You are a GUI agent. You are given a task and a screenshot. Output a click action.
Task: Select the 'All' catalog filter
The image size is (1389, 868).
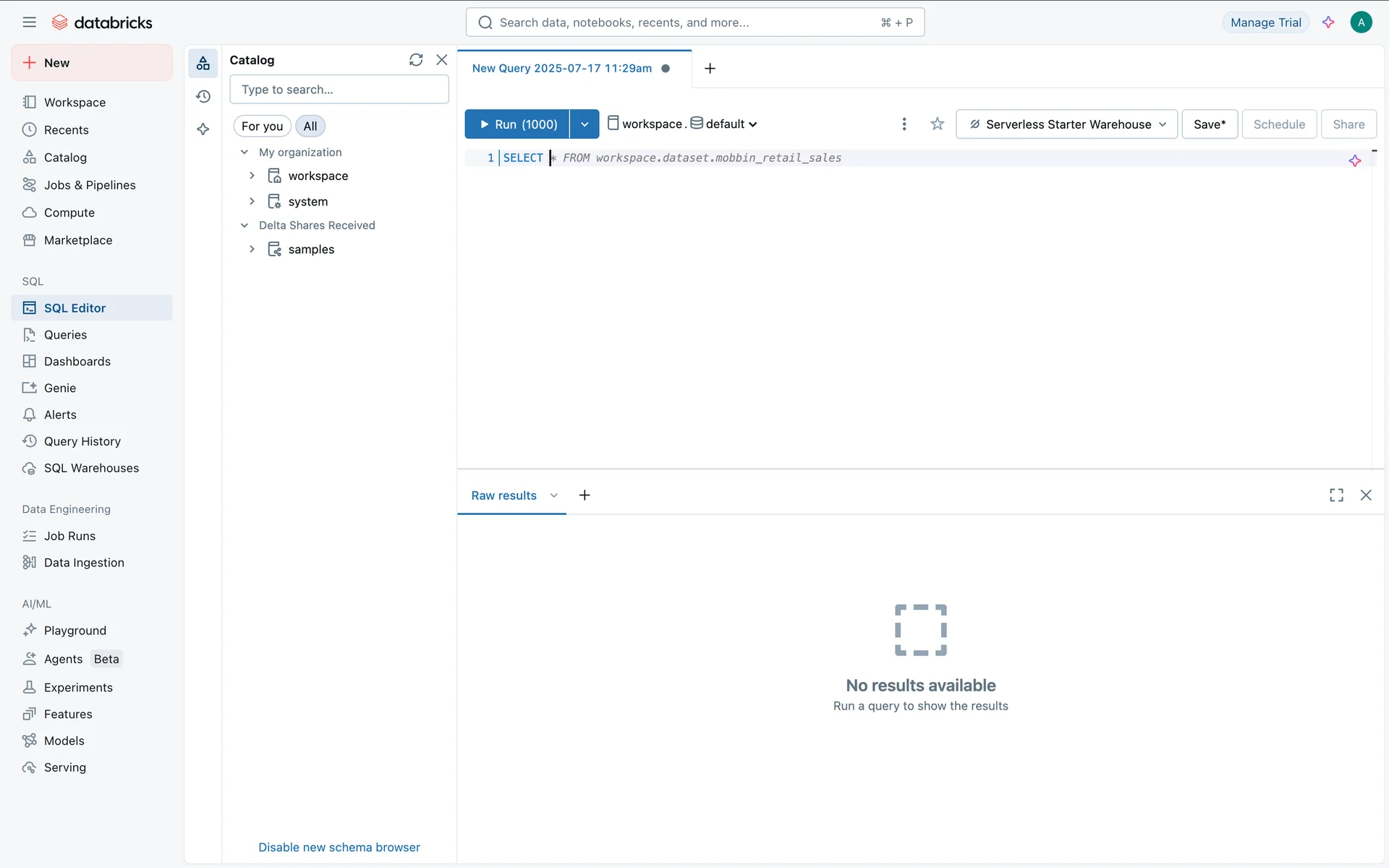[x=310, y=127]
